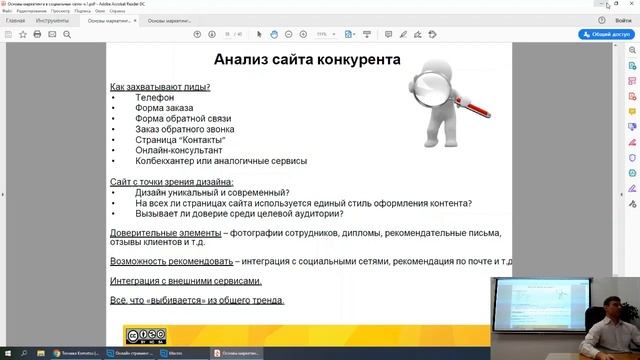Viewport: 640px width, 360px height.
Task: Open Export PDF tool in right panel
Action: click(x=632, y=66)
